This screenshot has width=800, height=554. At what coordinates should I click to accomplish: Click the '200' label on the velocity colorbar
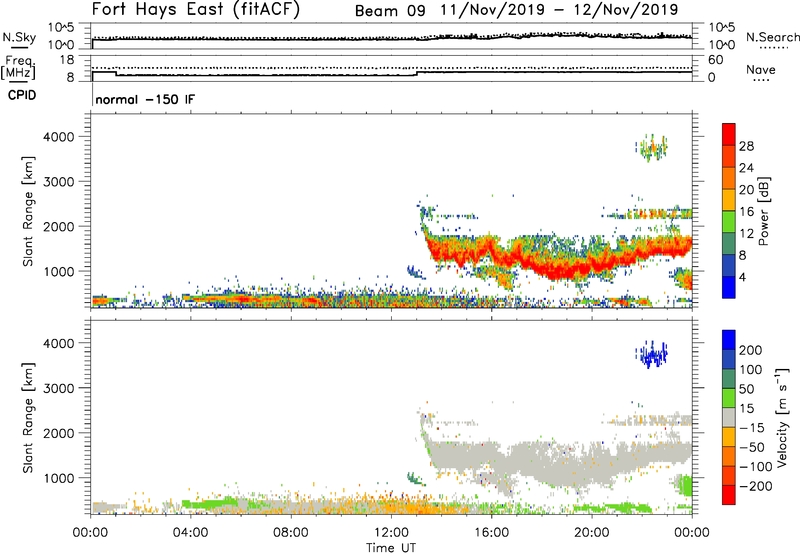pyautogui.click(x=751, y=350)
